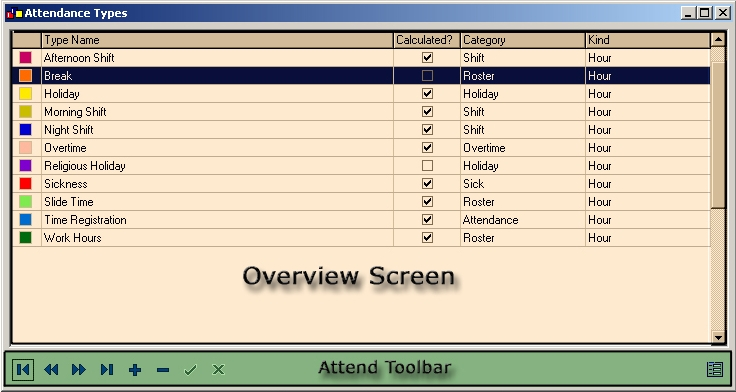736x392 pixels.
Task: Click the yellow swatch of Holiday
Action: pos(25,93)
